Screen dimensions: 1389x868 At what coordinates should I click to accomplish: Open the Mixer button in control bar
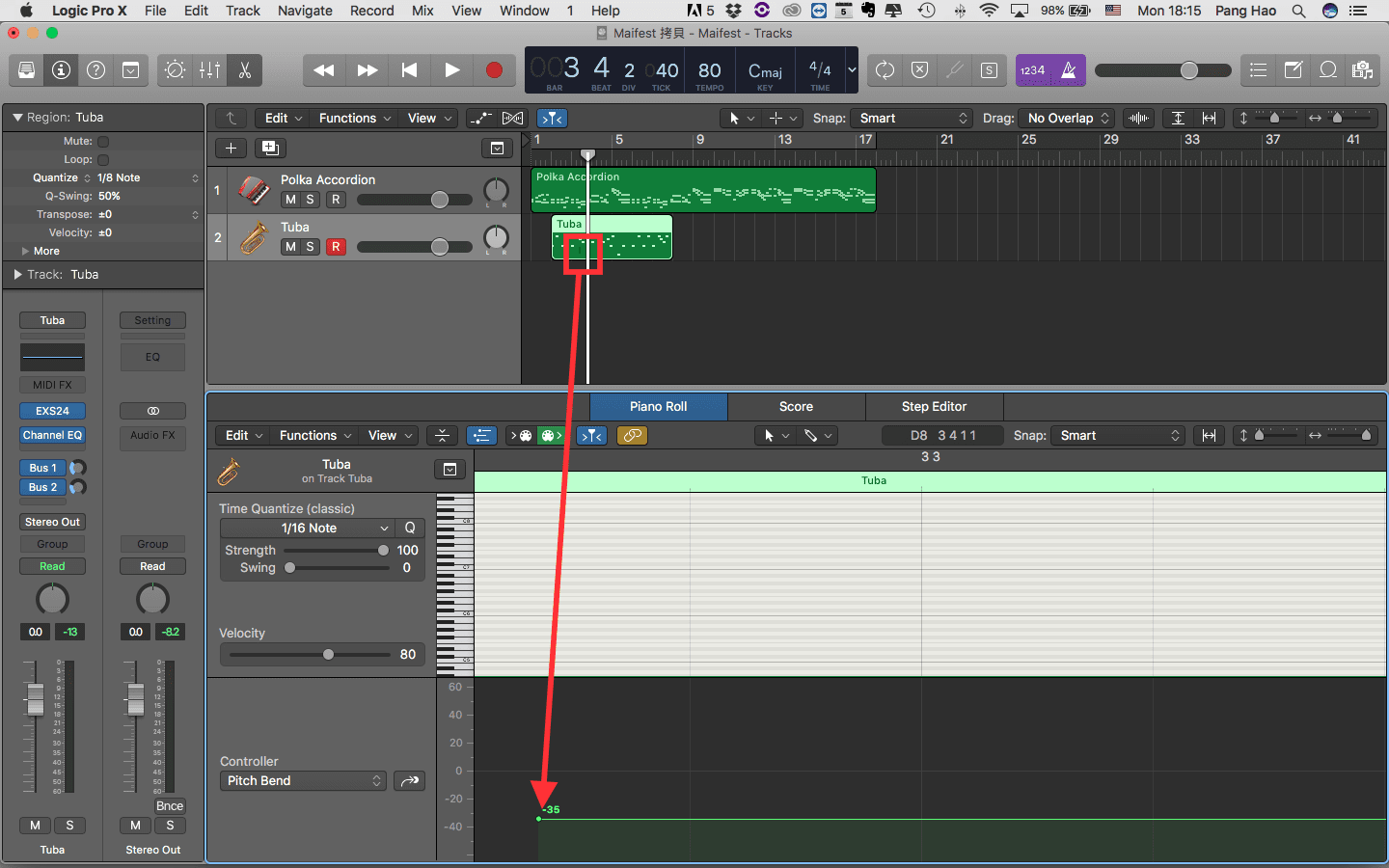point(209,70)
